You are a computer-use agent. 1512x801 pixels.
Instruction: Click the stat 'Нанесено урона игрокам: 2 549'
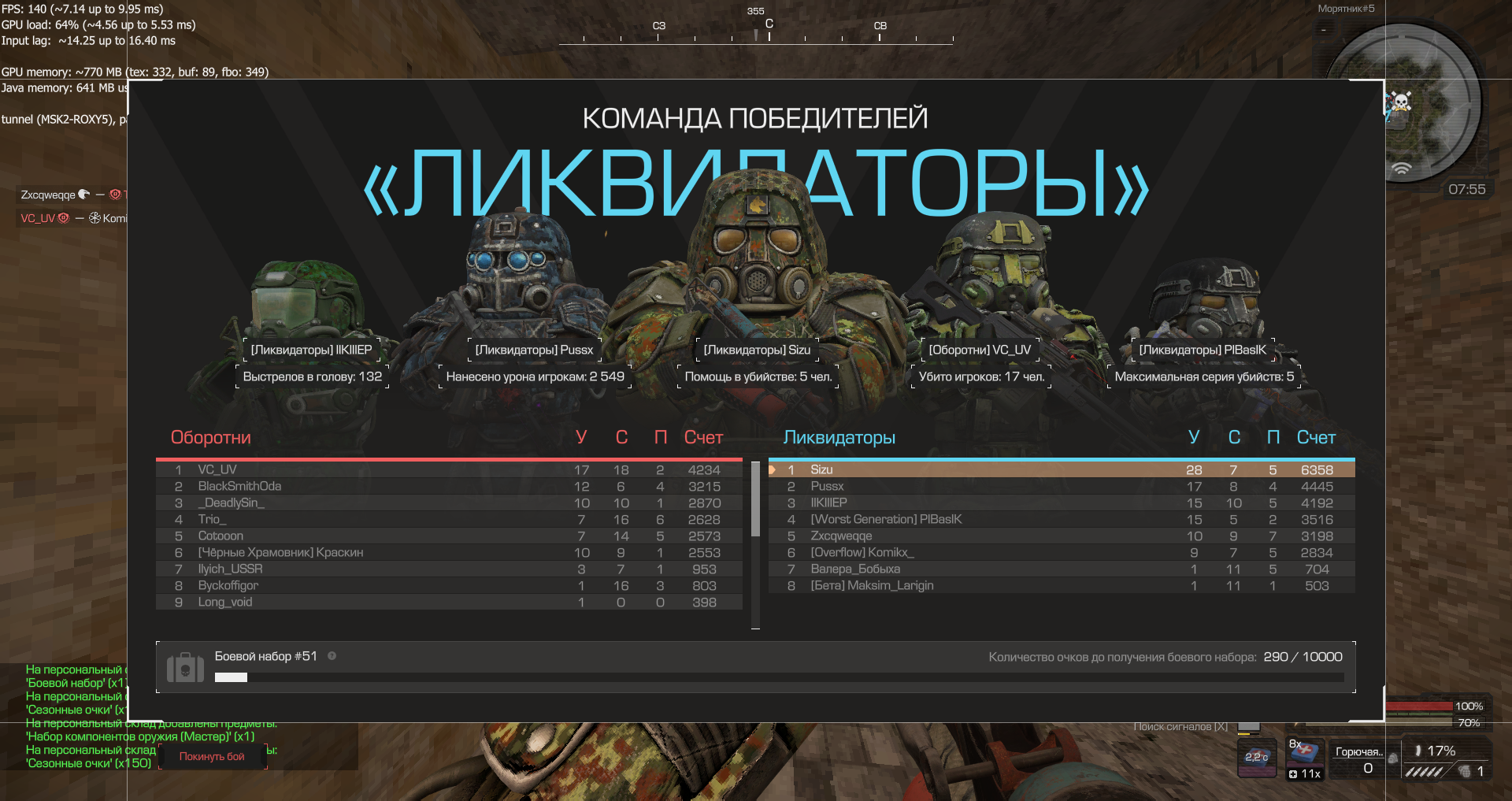tap(535, 377)
